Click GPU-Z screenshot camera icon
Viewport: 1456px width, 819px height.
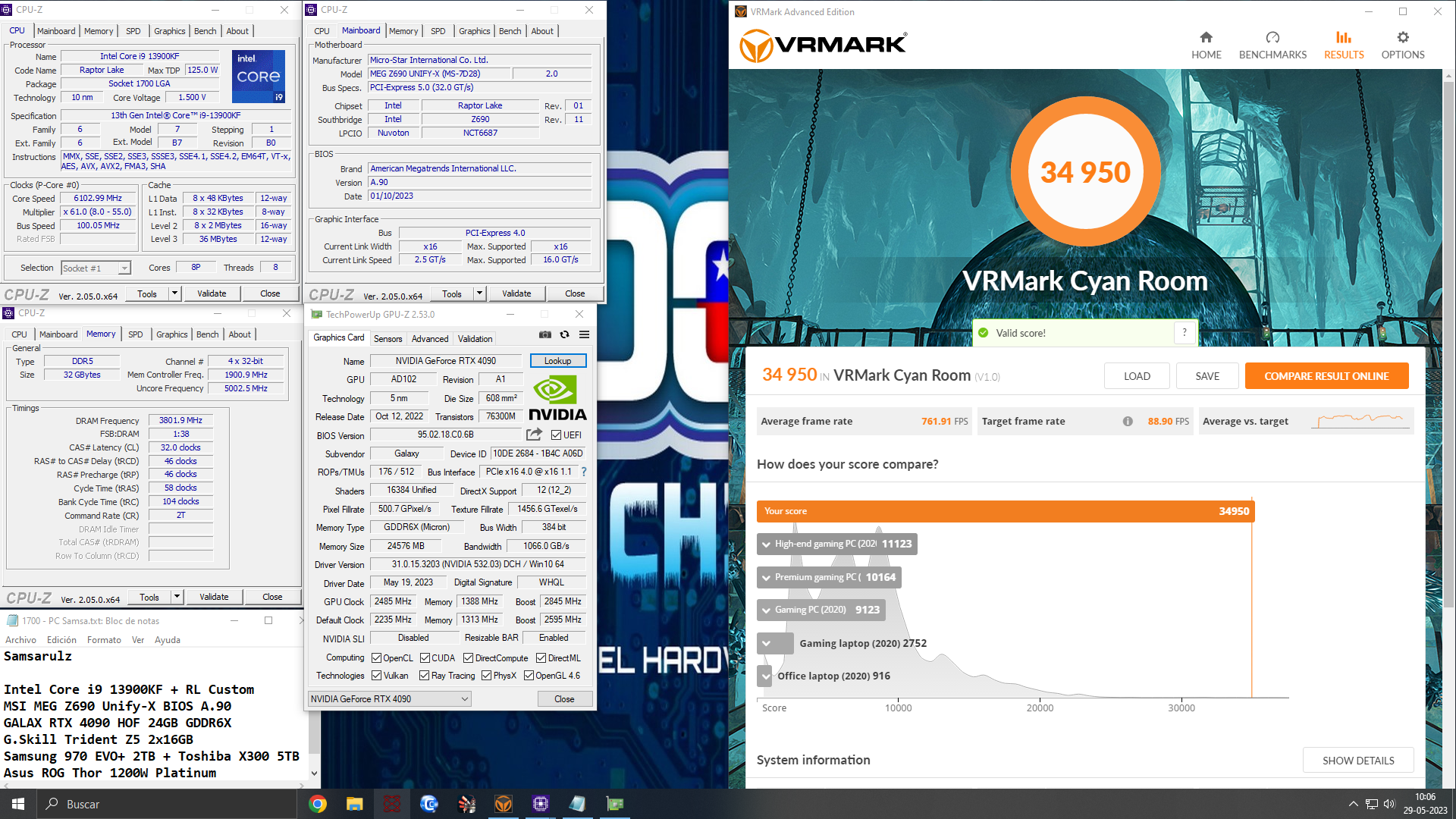(x=544, y=334)
